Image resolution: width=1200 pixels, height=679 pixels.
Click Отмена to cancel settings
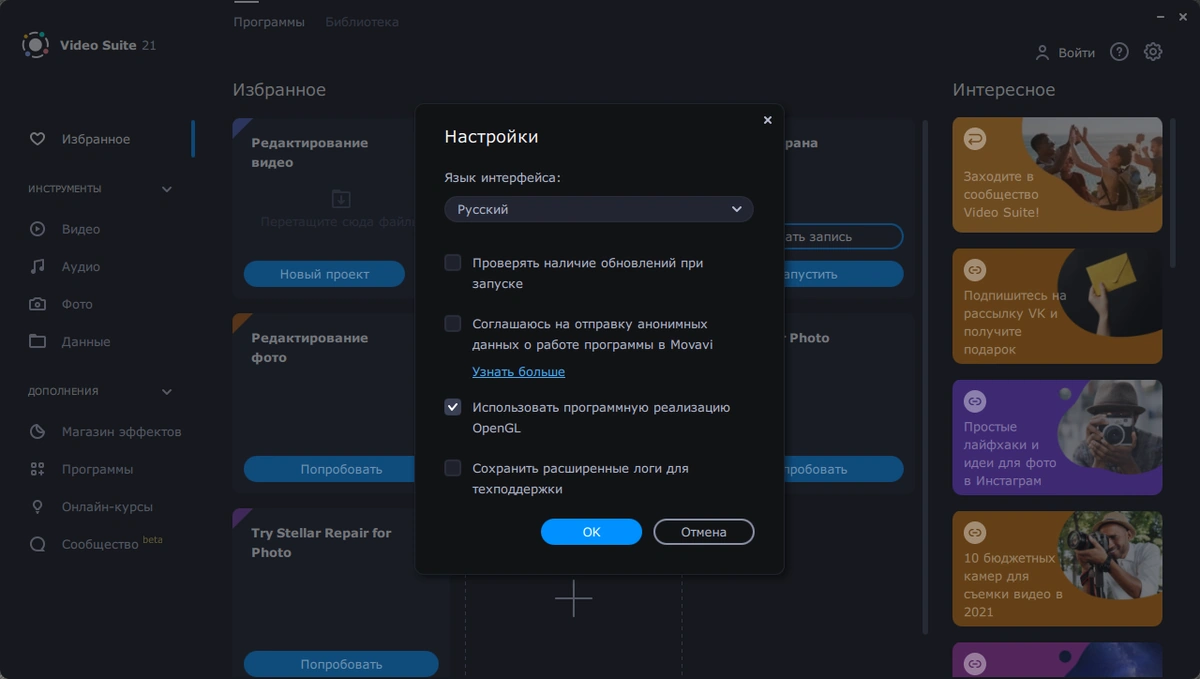tap(704, 532)
